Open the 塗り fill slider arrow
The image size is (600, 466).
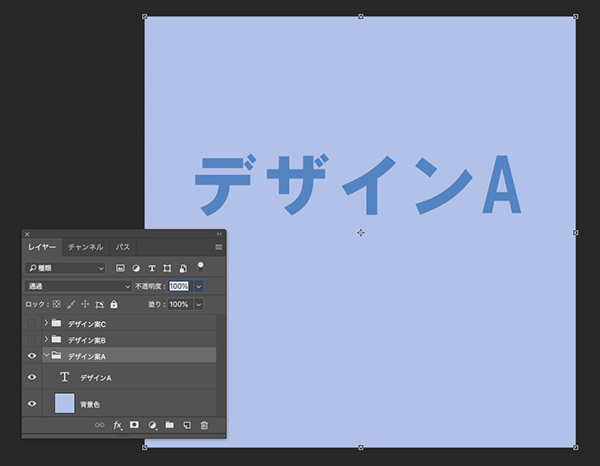pos(199,305)
